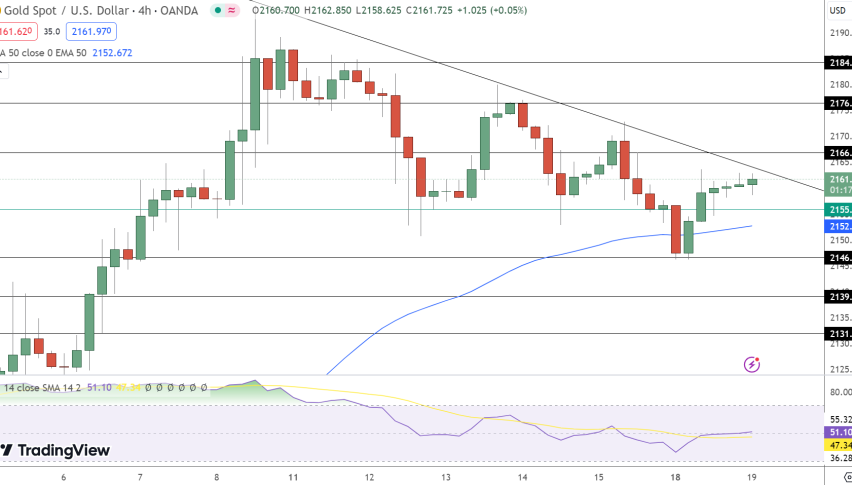The height and width of the screenshot is (485, 852).
Task: Click date label 12 on the time axis
Action: tap(369, 477)
